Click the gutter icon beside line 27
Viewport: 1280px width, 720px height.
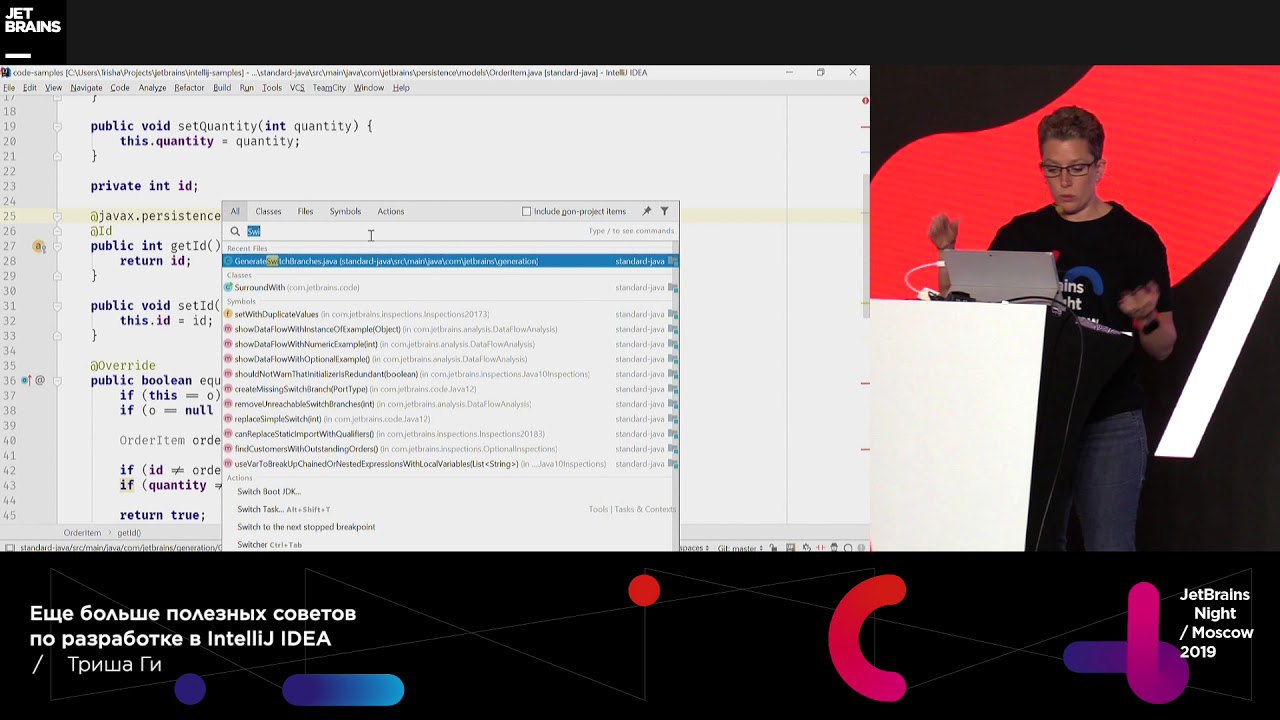tap(40, 246)
